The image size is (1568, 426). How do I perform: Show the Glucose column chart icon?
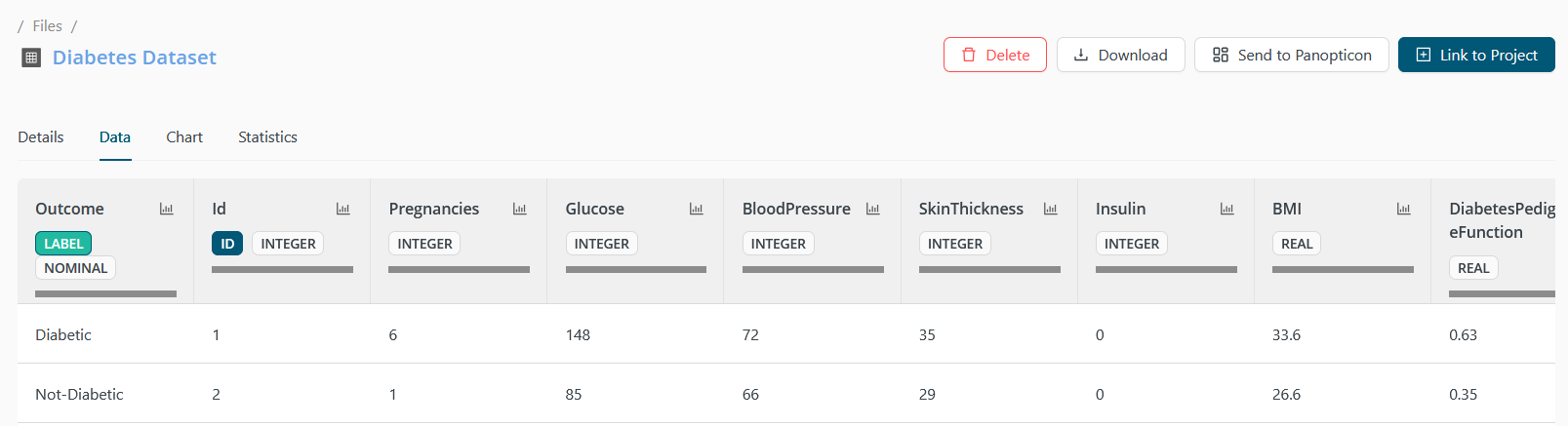[x=696, y=209]
